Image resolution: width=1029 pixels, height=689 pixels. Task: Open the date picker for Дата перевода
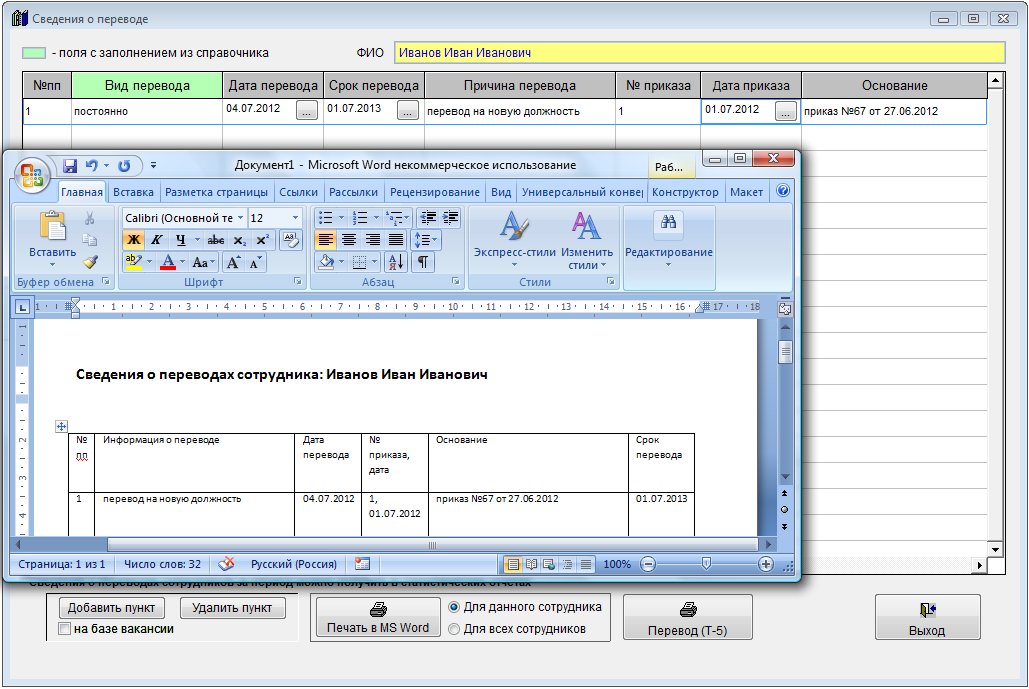click(x=307, y=111)
